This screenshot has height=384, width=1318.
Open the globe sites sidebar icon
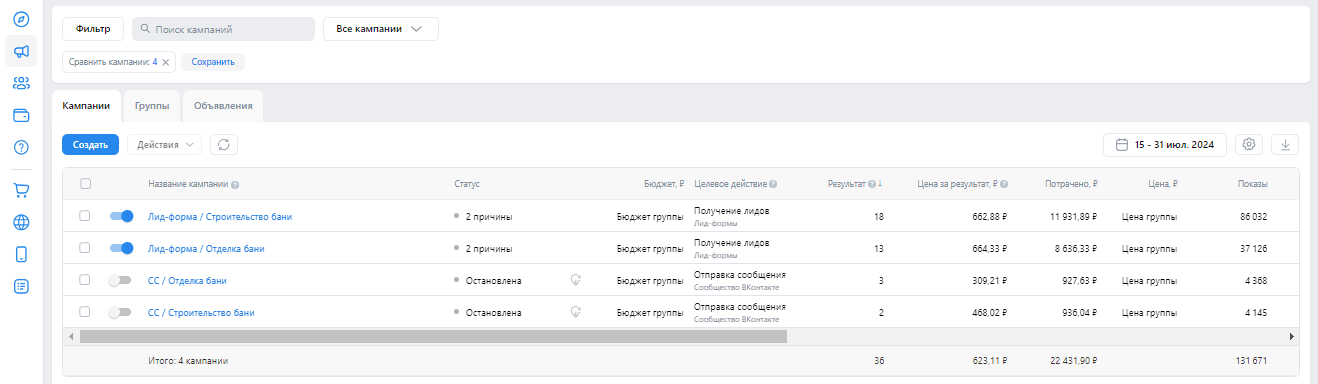(21, 222)
